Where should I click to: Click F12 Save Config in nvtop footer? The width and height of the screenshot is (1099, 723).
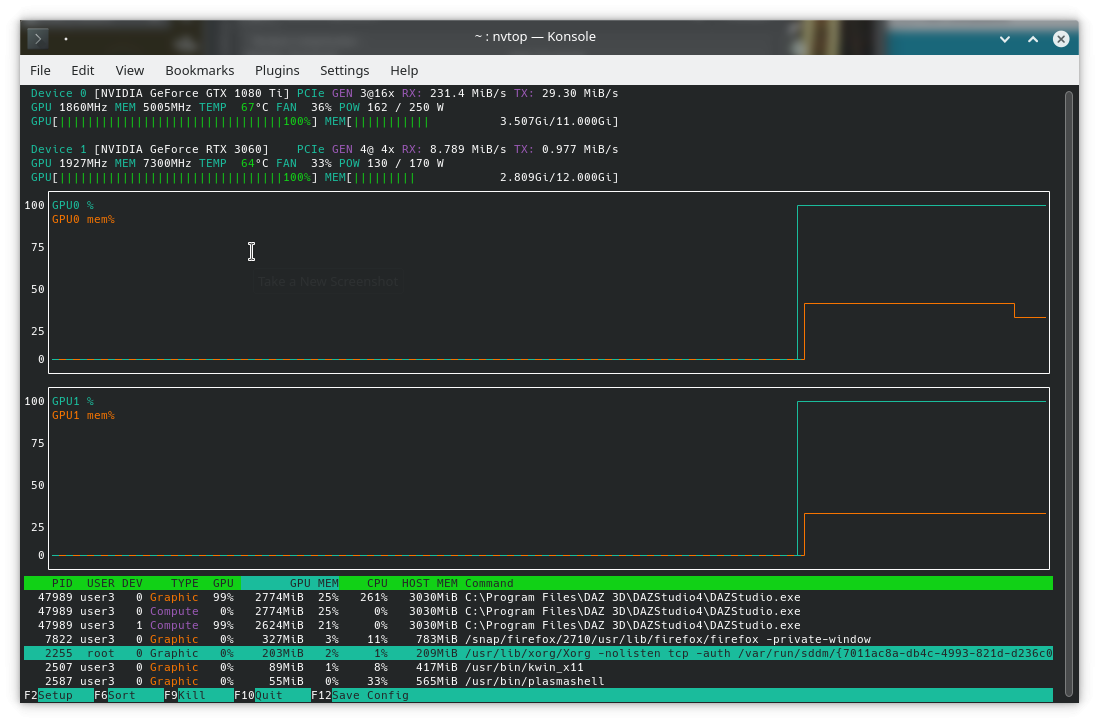point(360,695)
